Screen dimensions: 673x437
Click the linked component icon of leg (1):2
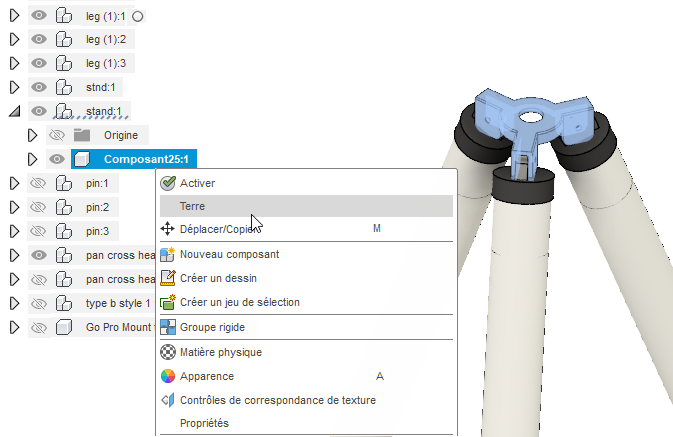pyautogui.click(x=64, y=39)
